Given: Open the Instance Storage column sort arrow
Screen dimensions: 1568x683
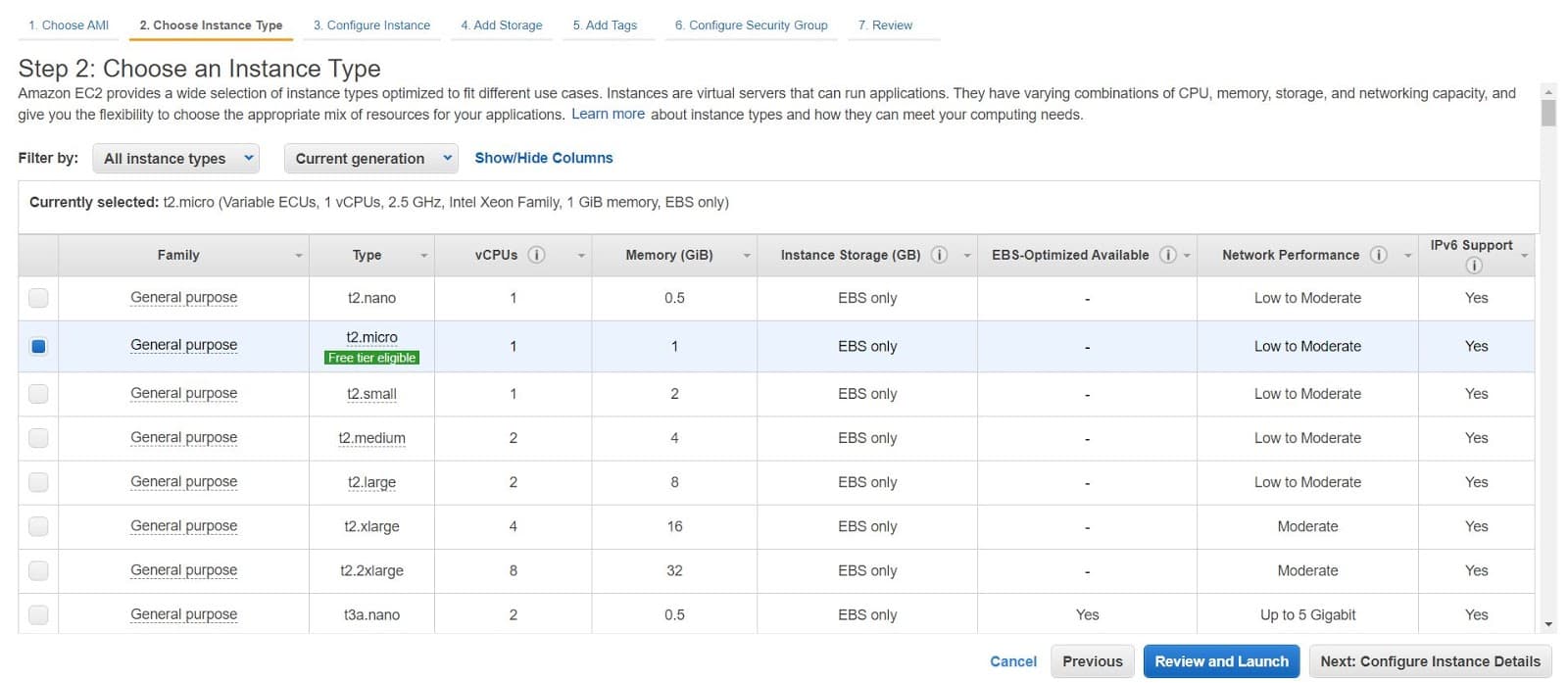Looking at the screenshot, I should point(966,256).
